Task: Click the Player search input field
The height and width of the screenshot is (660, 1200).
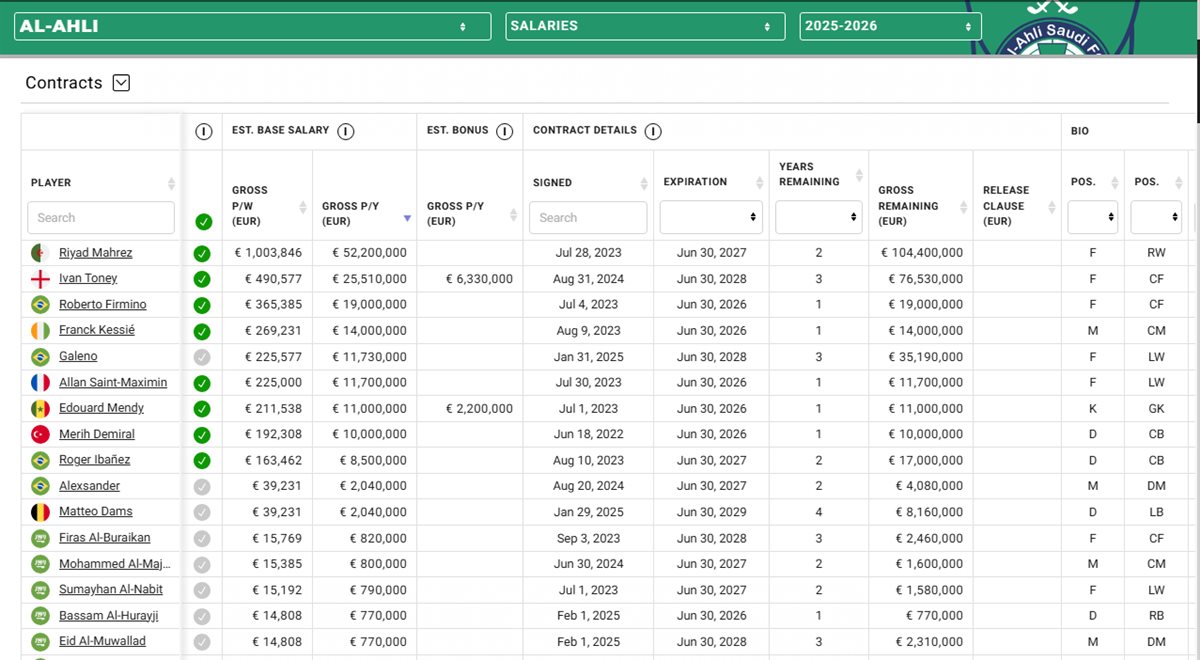Action: tap(100, 217)
